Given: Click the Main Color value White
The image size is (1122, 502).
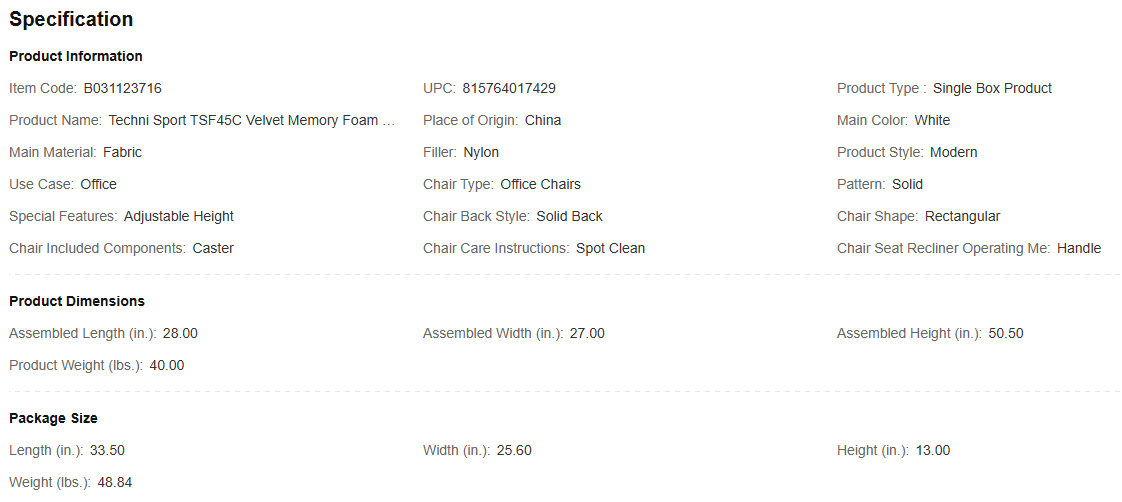Looking at the screenshot, I should click(x=932, y=120).
